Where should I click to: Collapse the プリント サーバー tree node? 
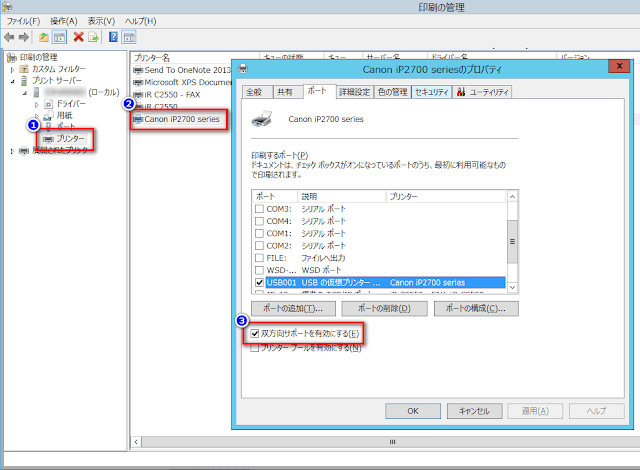(x=12, y=81)
